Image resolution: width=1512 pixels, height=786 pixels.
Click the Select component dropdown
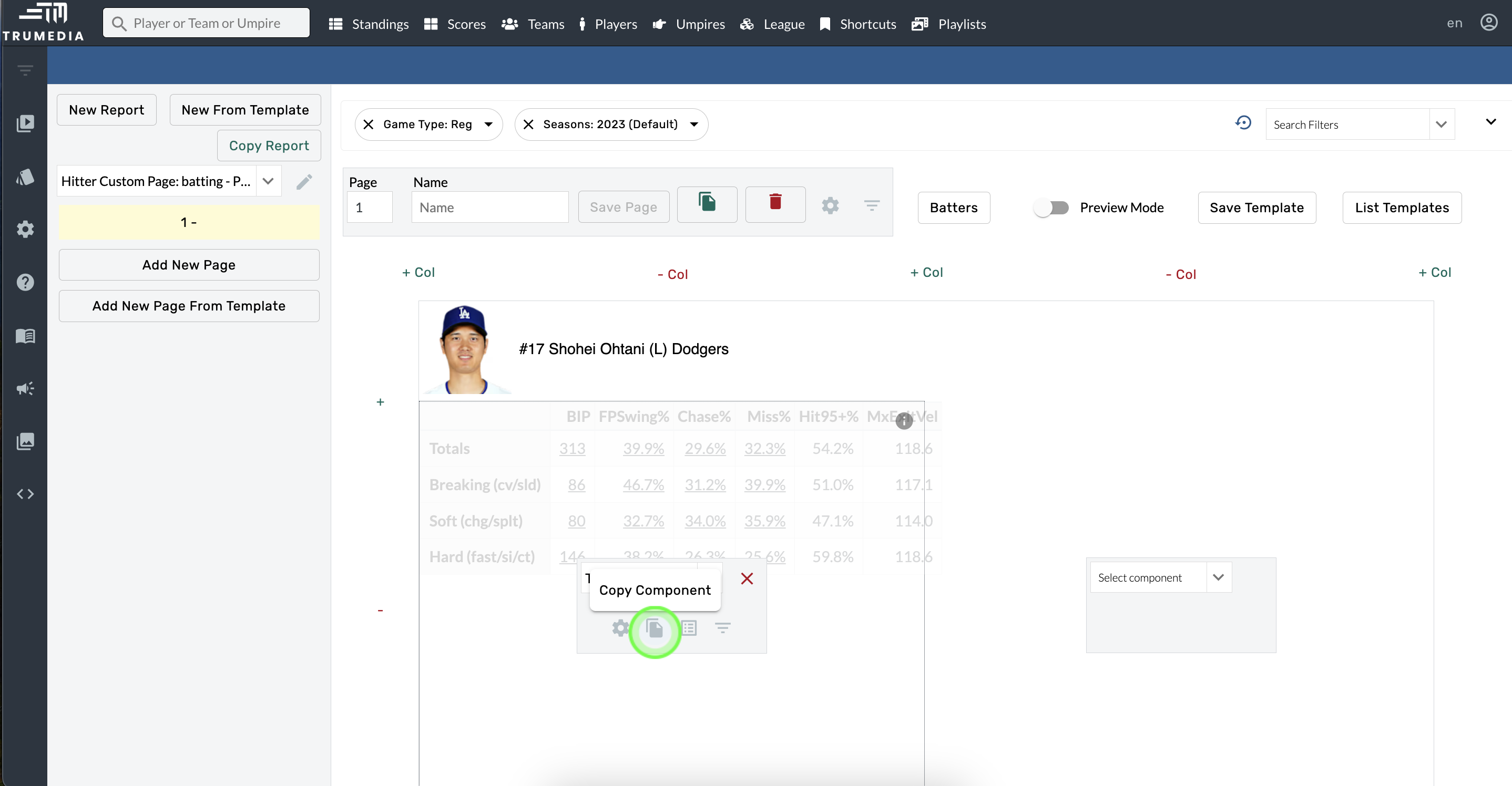[1161, 577]
